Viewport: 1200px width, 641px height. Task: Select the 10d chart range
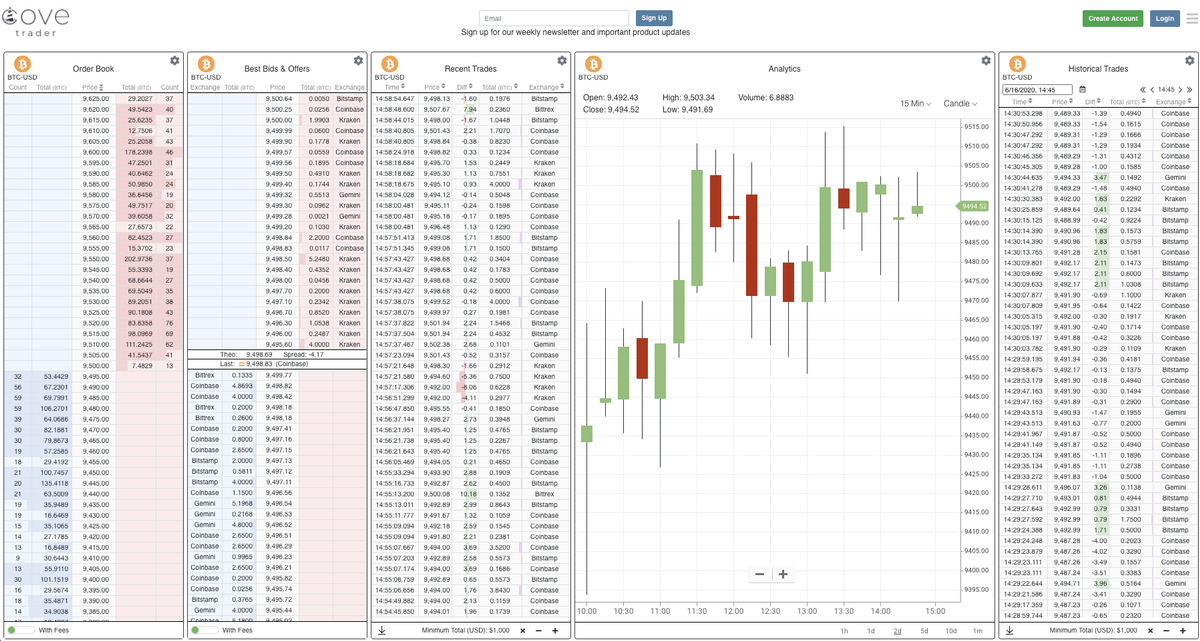[x=950, y=631]
